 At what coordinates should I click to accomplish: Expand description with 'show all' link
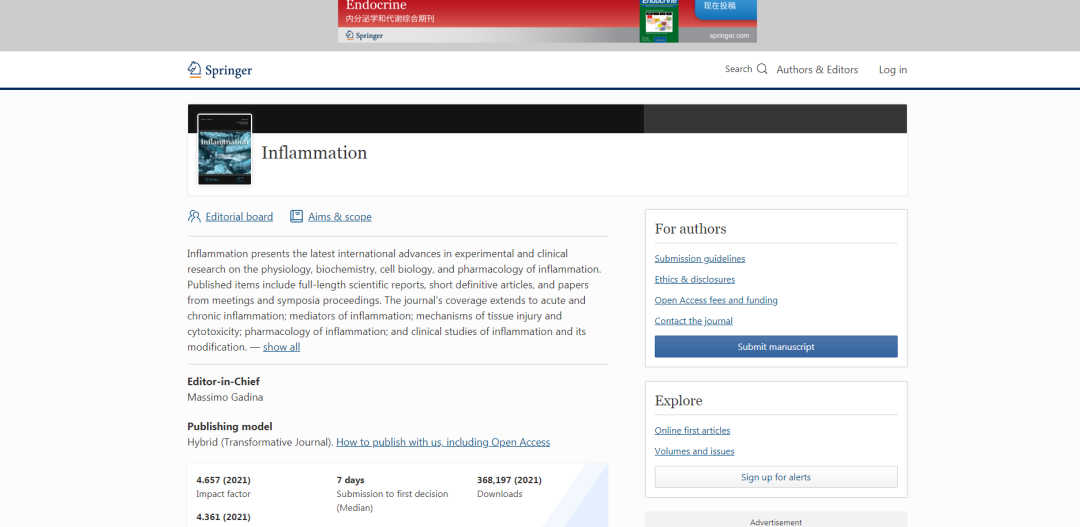[x=281, y=347]
